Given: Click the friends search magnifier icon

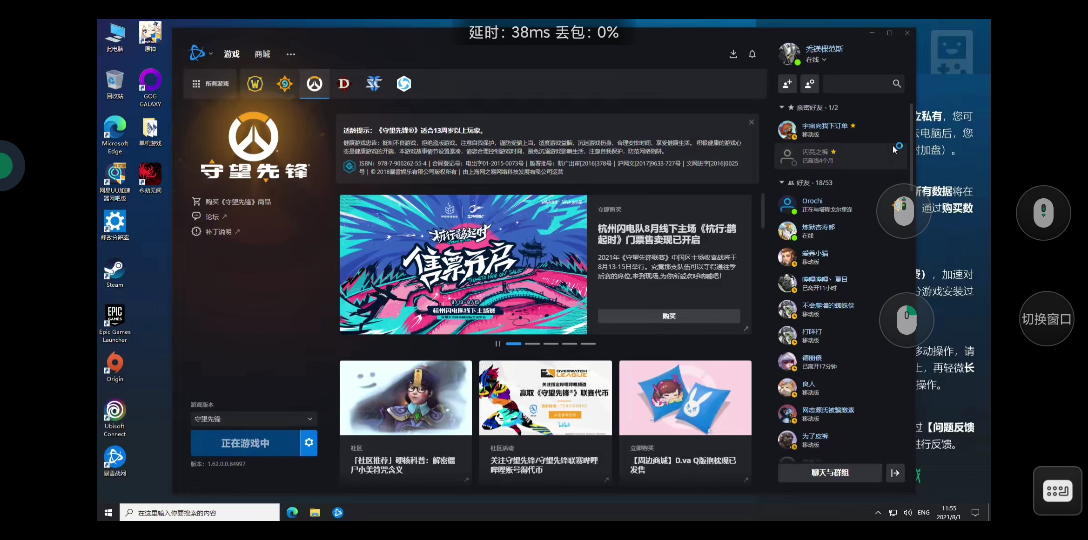Looking at the screenshot, I should (896, 83).
